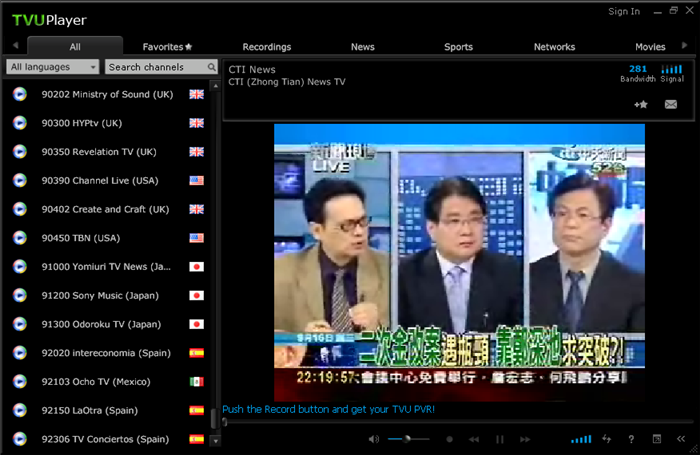700x455 pixels.
Task: Click the TVU PVR promo link
Action: (x=328, y=409)
